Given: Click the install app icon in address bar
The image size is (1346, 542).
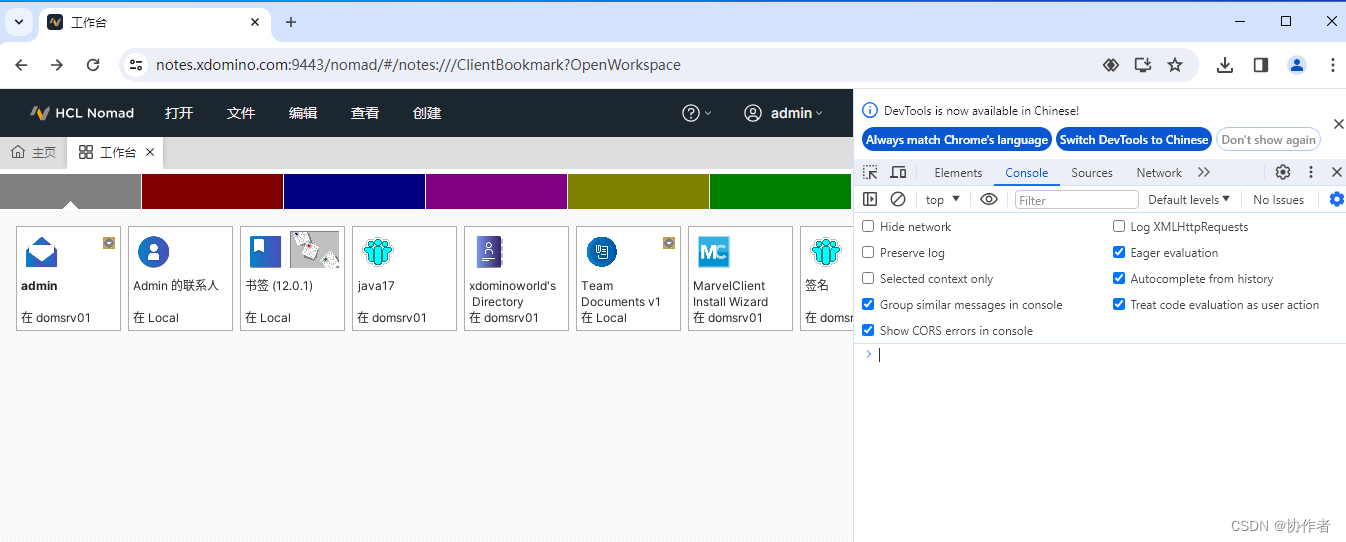Looking at the screenshot, I should (x=1143, y=65).
